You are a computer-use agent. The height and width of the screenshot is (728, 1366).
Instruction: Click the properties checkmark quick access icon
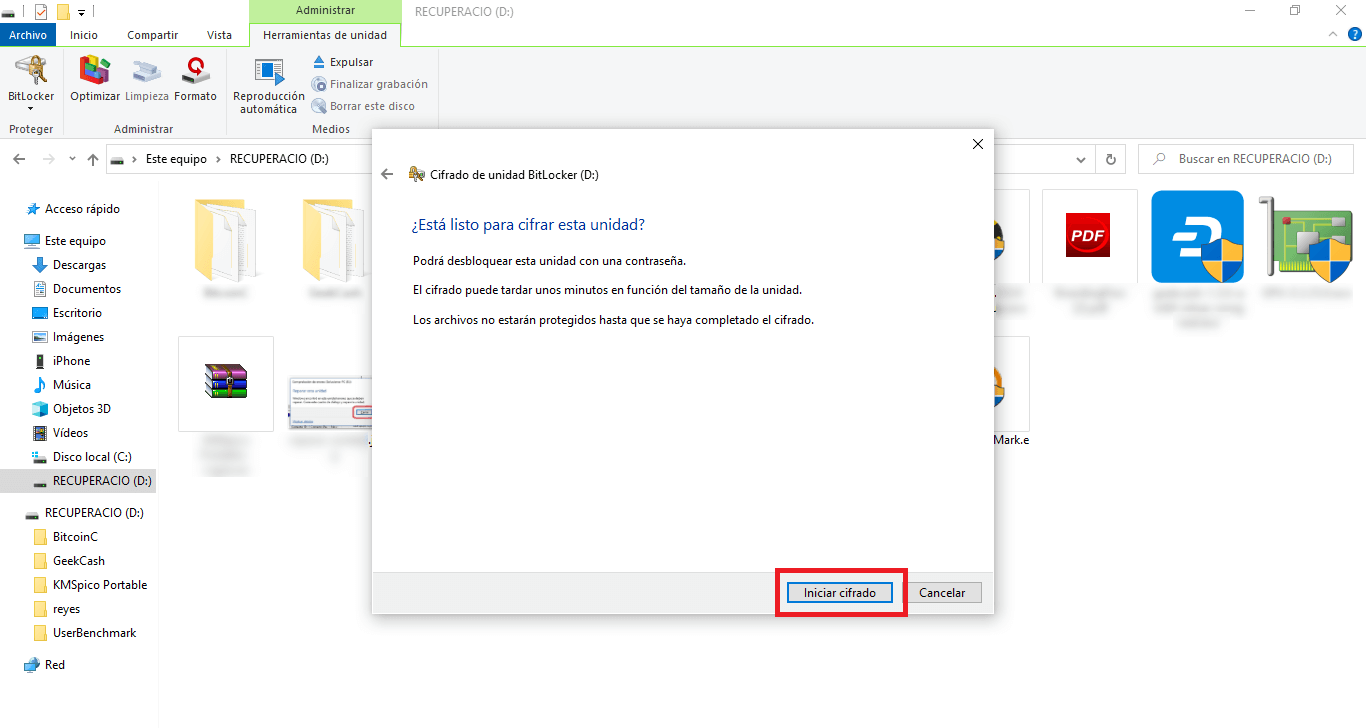(41, 12)
